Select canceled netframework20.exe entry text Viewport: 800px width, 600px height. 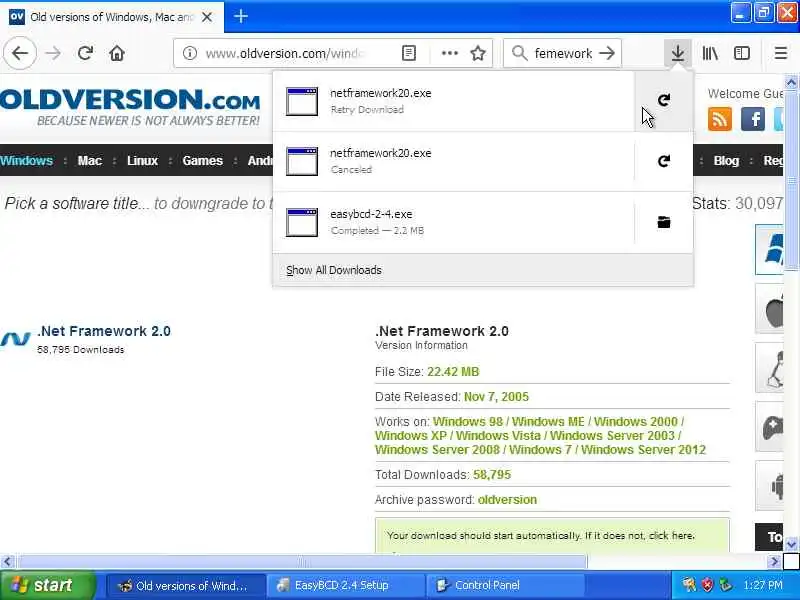[381, 161]
